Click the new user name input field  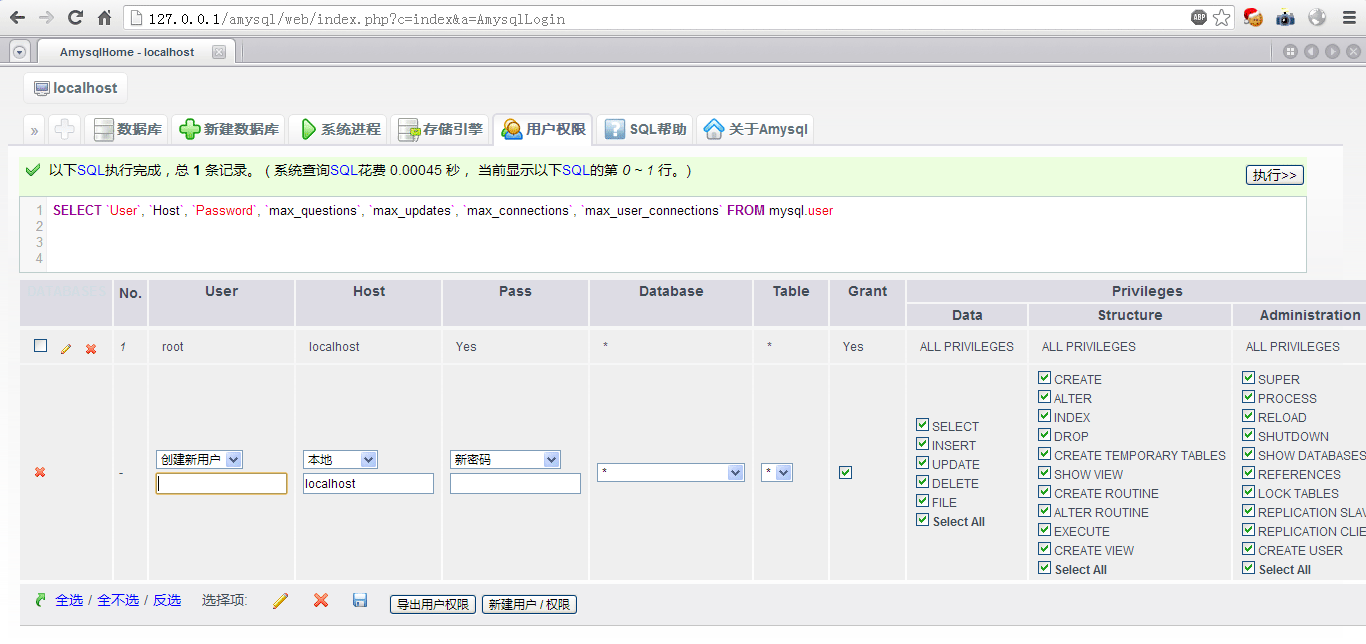[221, 484]
